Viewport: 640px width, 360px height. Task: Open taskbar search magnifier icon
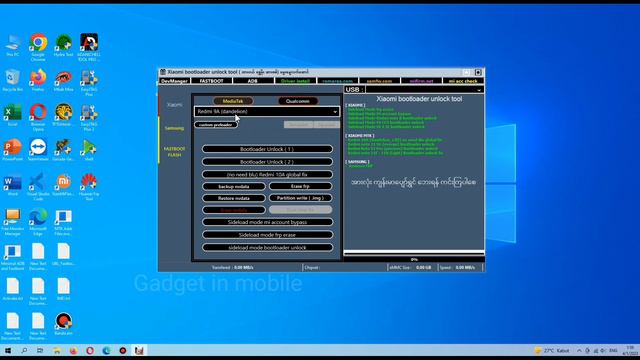click(x=24, y=351)
